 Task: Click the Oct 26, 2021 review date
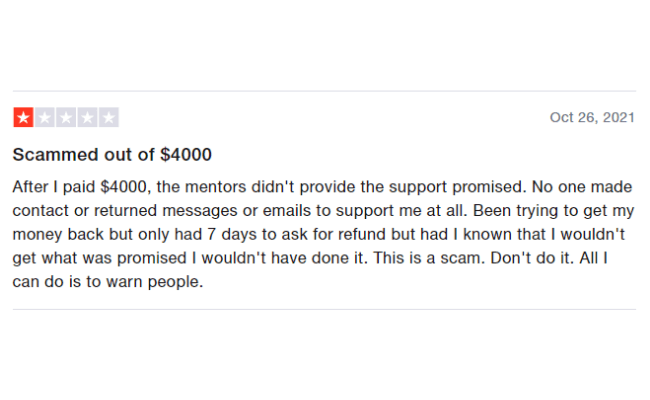[x=592, y=117]
